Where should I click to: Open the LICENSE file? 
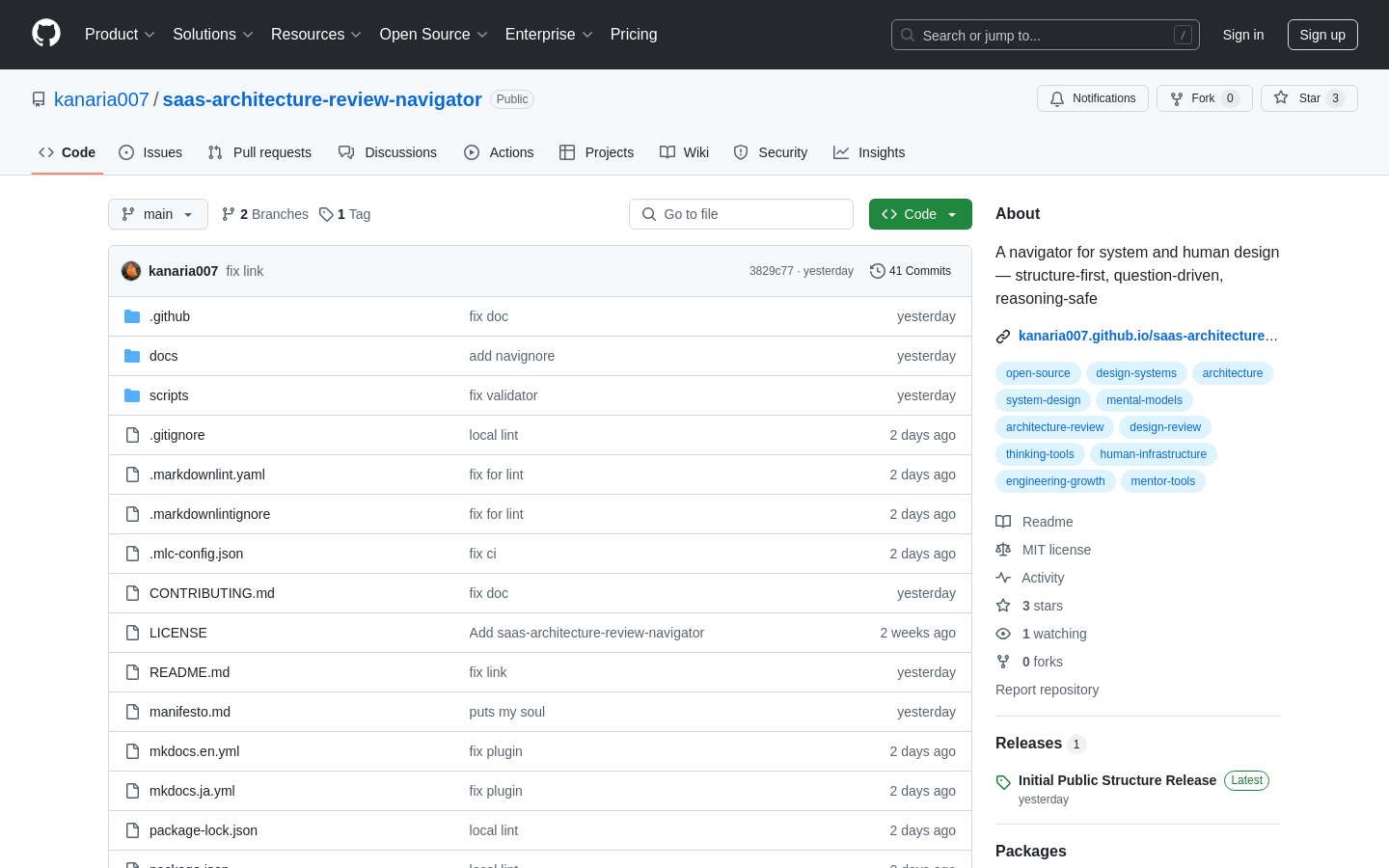(x=178, y=633)
